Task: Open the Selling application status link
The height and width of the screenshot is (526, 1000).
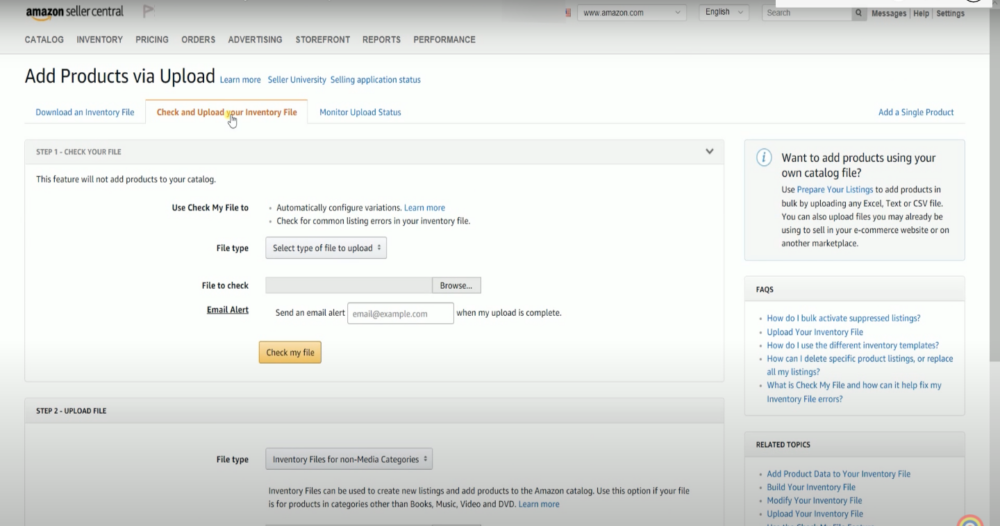Action: point(376,80)
